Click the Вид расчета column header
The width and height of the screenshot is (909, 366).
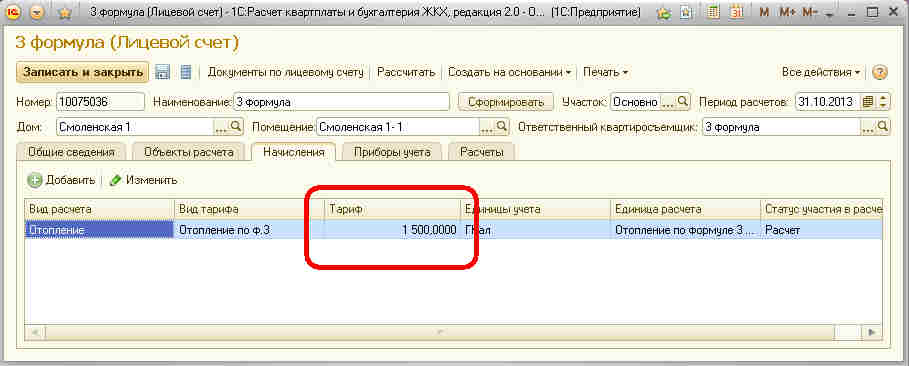pos(99,209)
